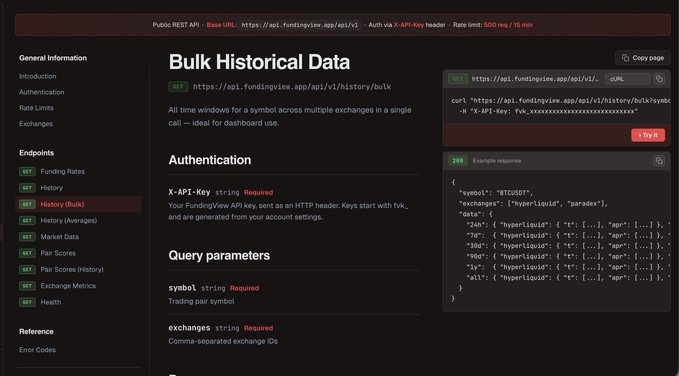Viewport: 679px width, 376px height.
Task: Click the 200 status badge in response panel
Action: tap(458, 161)
